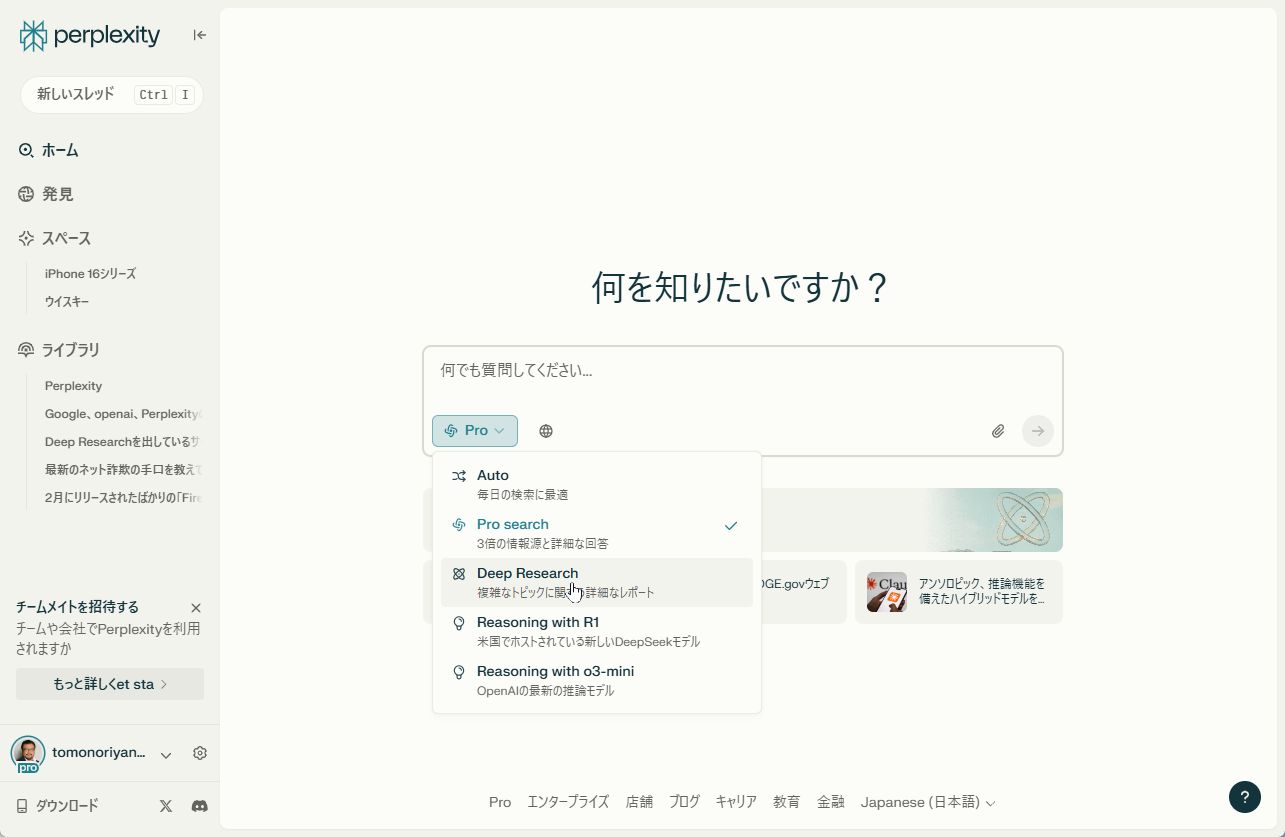Submit the query with the arrow button

1038,431
